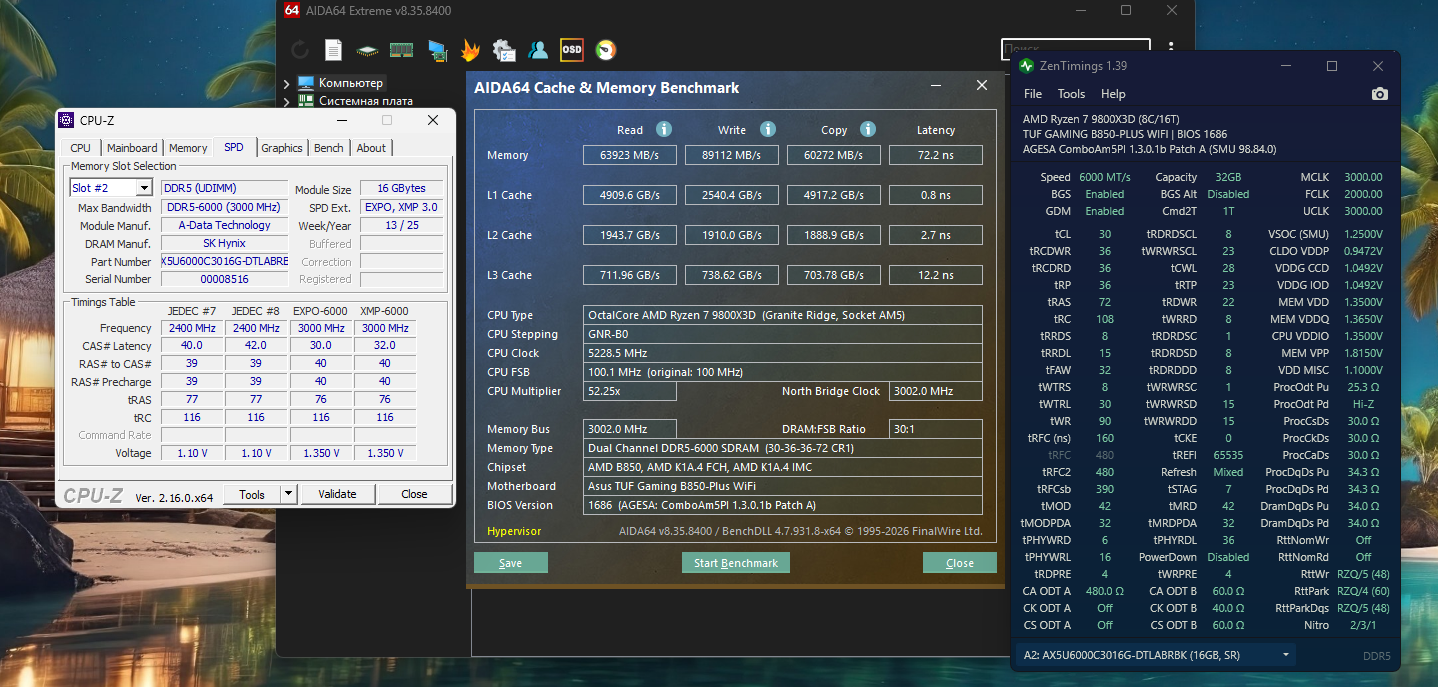Open the File menu in ZenTimings

1033,94
